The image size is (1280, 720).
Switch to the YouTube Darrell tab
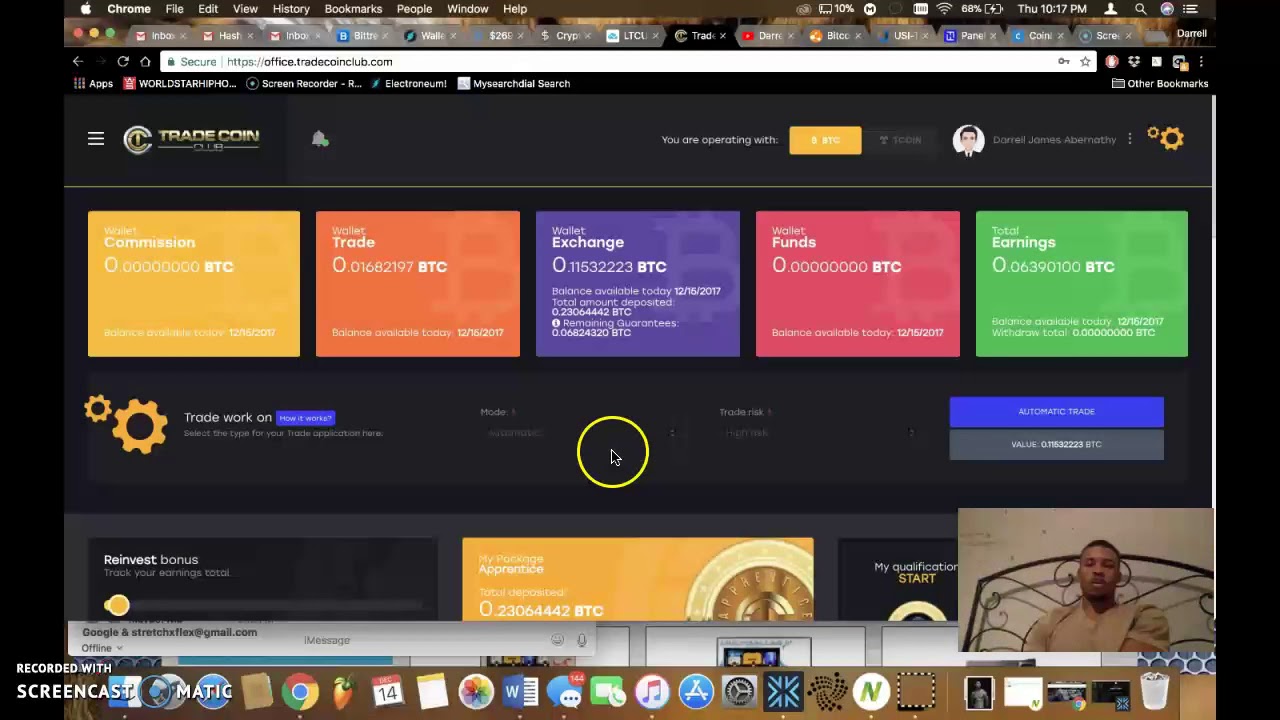tap(763, 36)
